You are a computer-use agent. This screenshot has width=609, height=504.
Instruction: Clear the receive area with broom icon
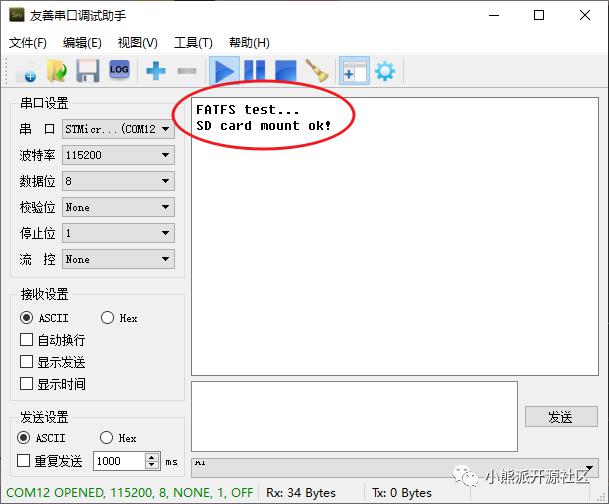[x=317, y=71]
